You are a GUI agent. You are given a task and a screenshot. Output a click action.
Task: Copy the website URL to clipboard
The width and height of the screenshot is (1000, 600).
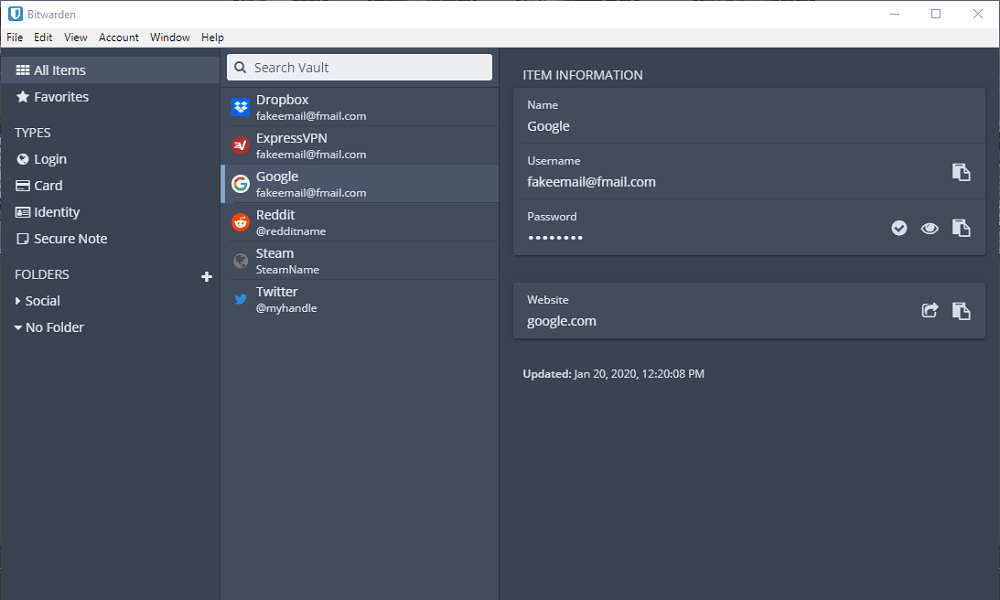[x=961, y=311]
